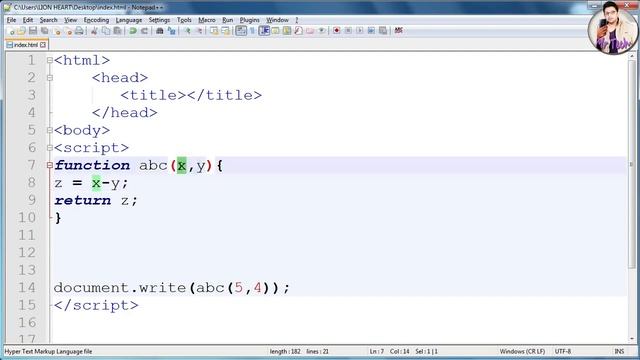This screenshot has width=640, height=360.
Task: Toggle the file monitoring eye icon
Action: click(322, 31)
